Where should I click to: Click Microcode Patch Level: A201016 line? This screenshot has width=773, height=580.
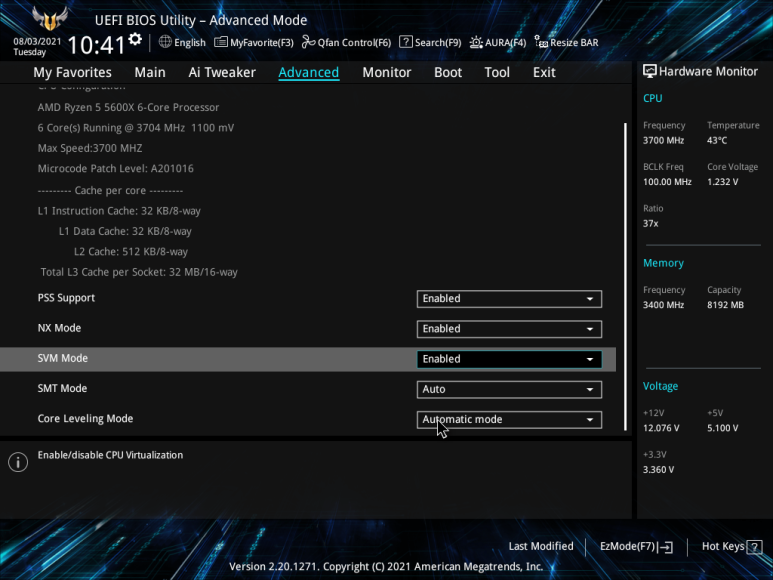115,169
